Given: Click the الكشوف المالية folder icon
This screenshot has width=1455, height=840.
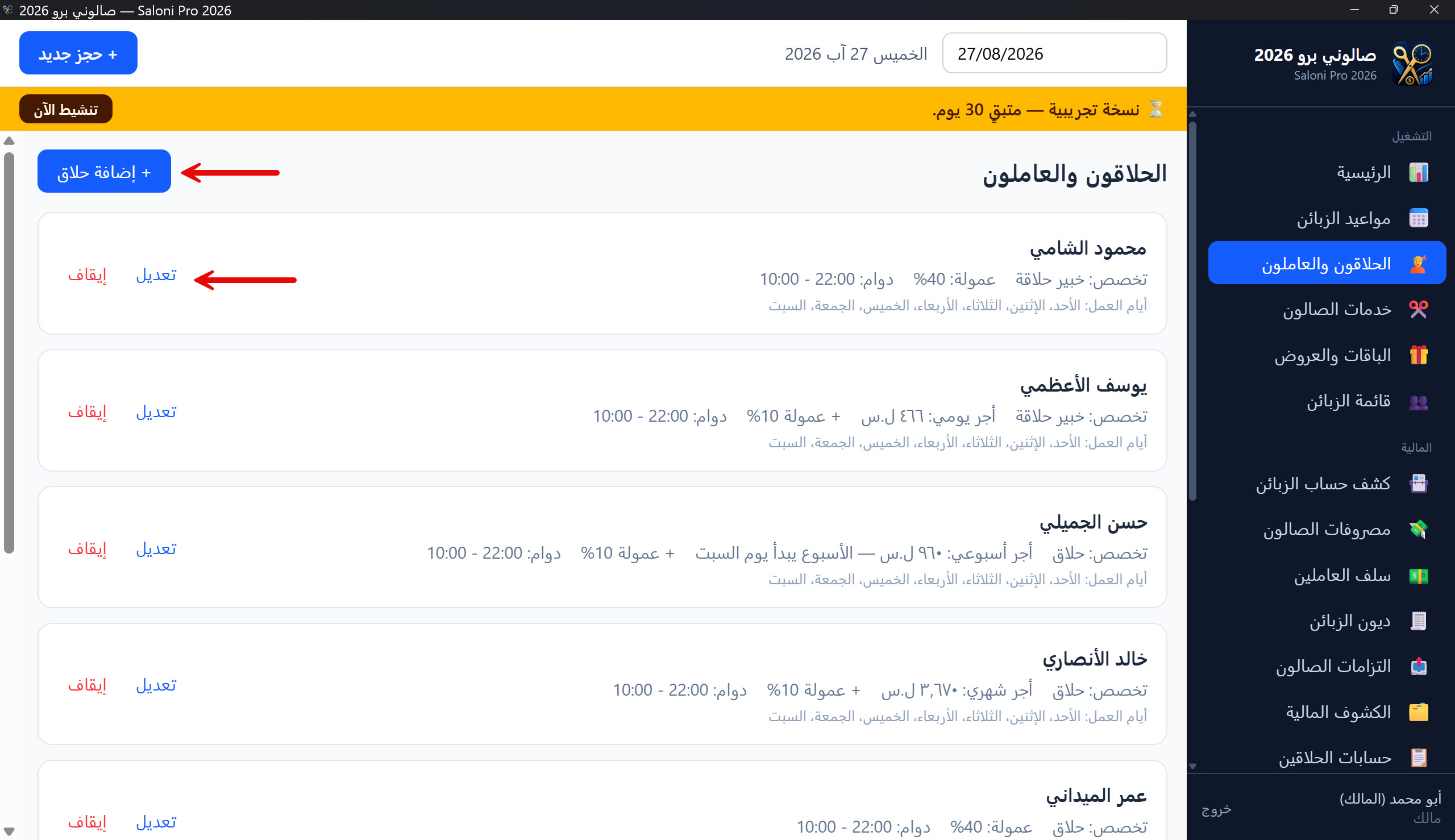Looking at the screenshot, I should pos(1419,712).
